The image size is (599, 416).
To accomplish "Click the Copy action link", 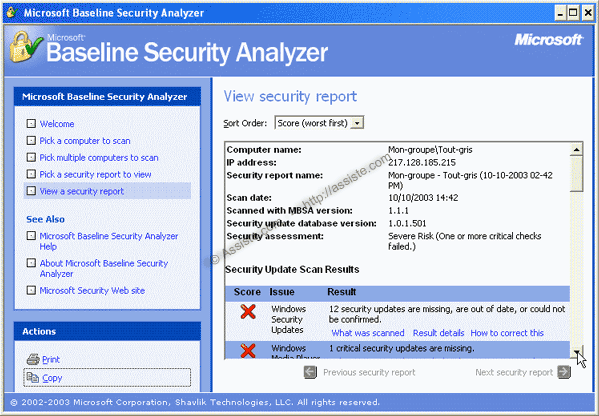I will pyautogui.click(x=52, y=378).
